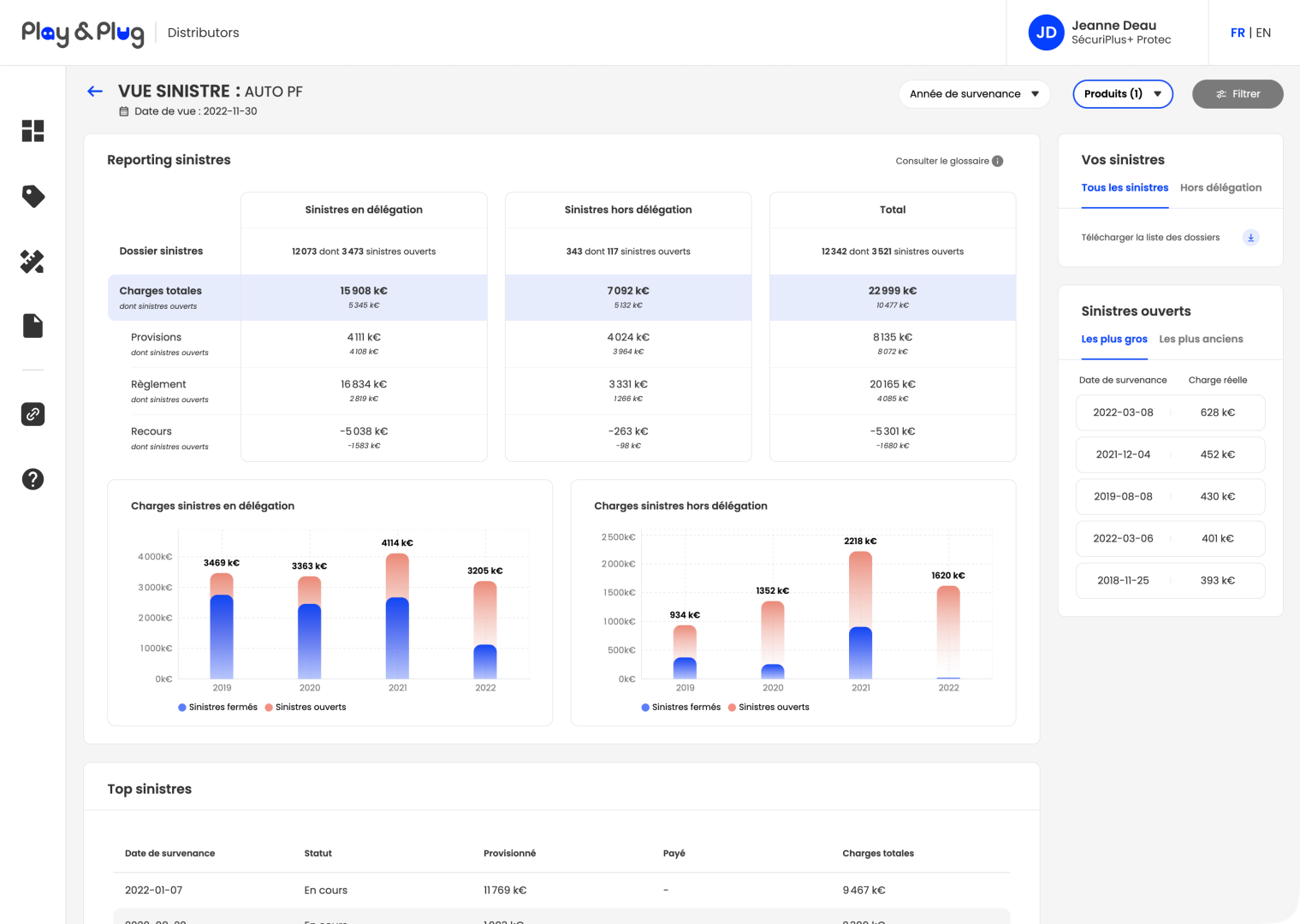Open the Distributors link in header
The height and width of the screenshot is (924, 1300).
point(203,33)
